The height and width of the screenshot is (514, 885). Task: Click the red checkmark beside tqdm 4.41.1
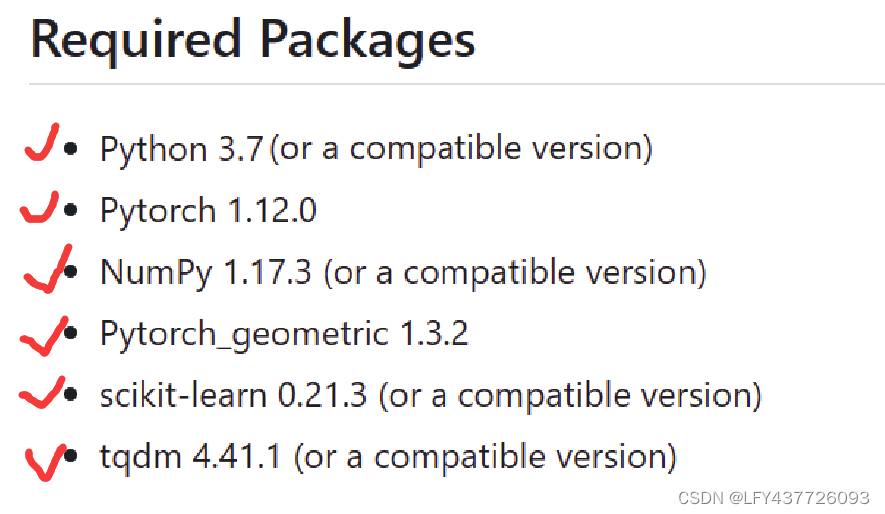(45, 462)
